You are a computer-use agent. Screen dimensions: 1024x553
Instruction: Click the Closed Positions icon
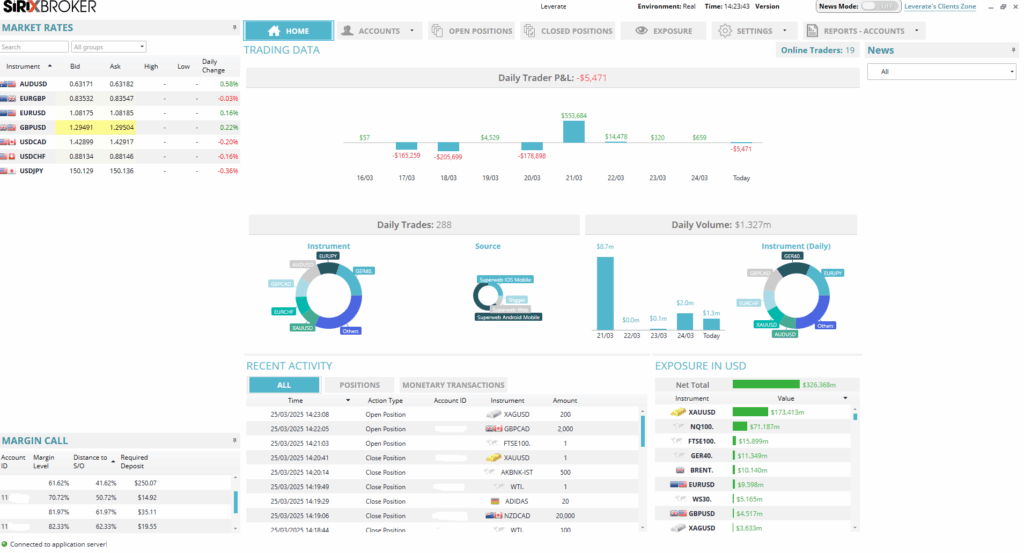click(530, 31)
